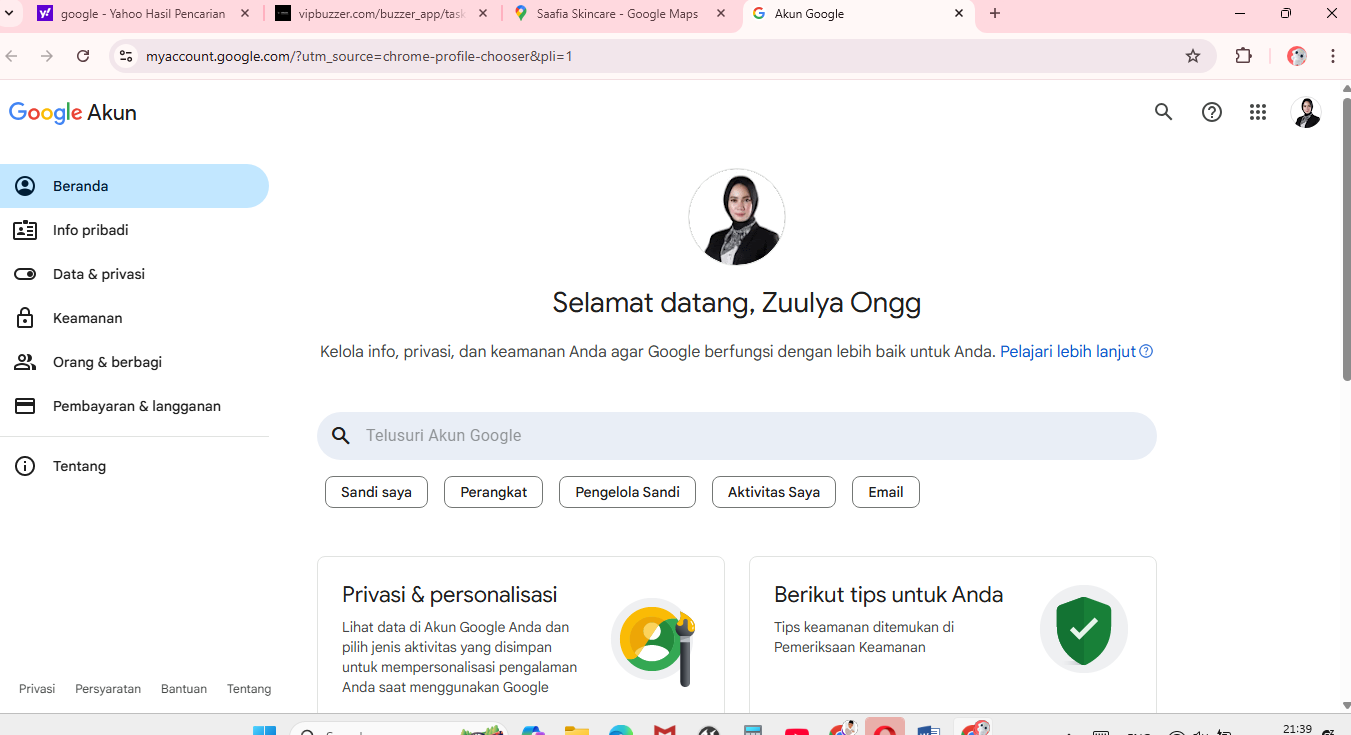The image size is (1351, 735).
Task: Open the Chrome extensions puzzle icon
Action: (1244, 56)
